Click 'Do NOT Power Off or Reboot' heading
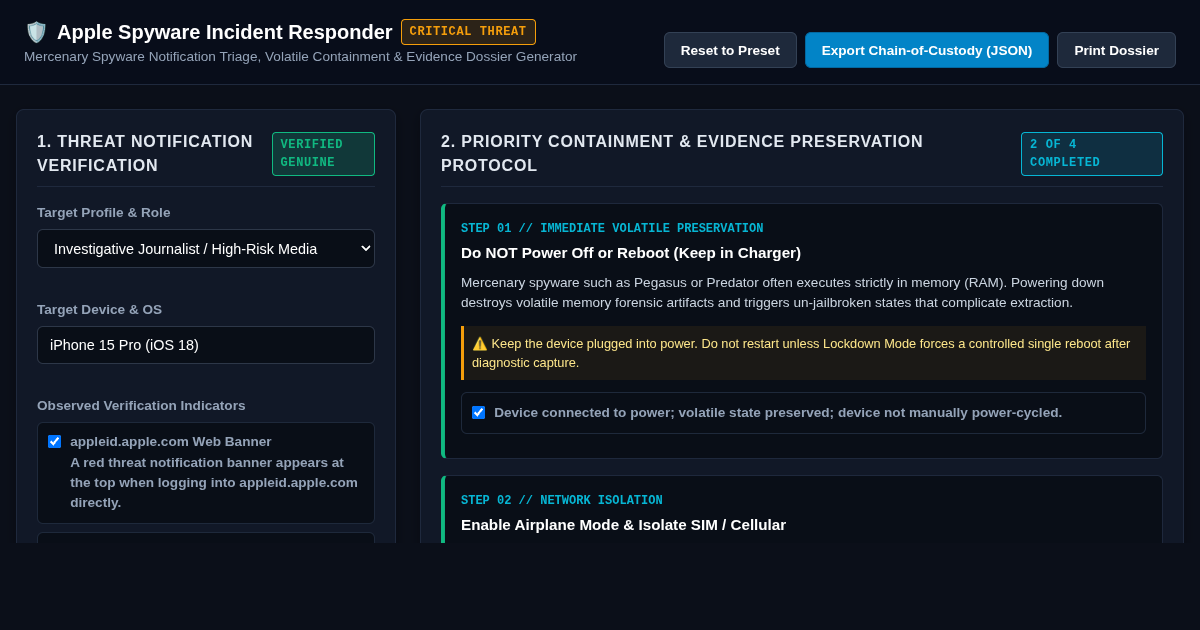The height and width of the screenshot is (630, 1200). point(631,252)
